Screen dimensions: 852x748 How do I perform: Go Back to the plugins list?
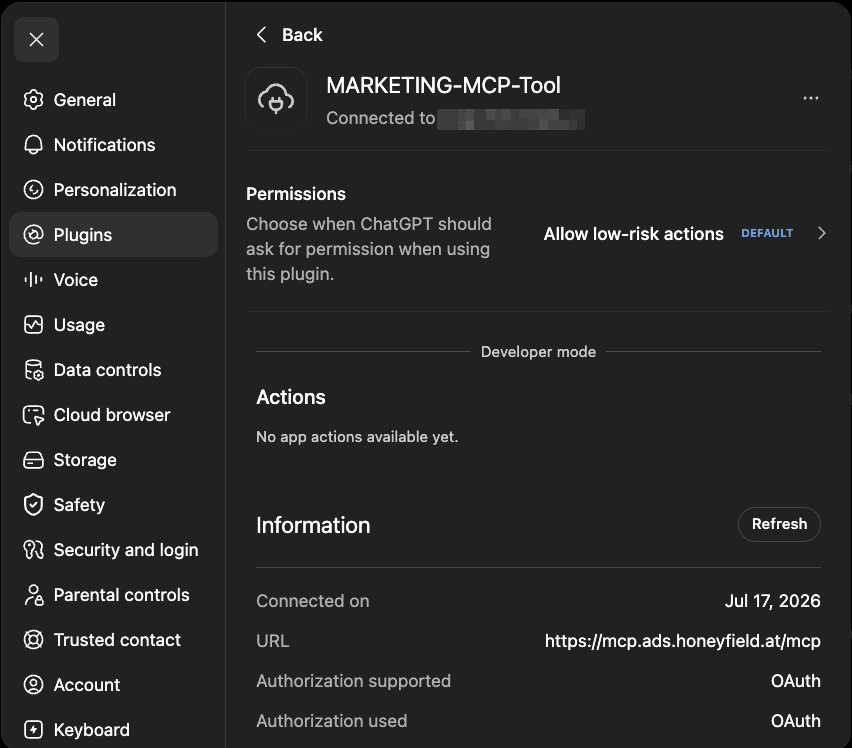(289, 35)
